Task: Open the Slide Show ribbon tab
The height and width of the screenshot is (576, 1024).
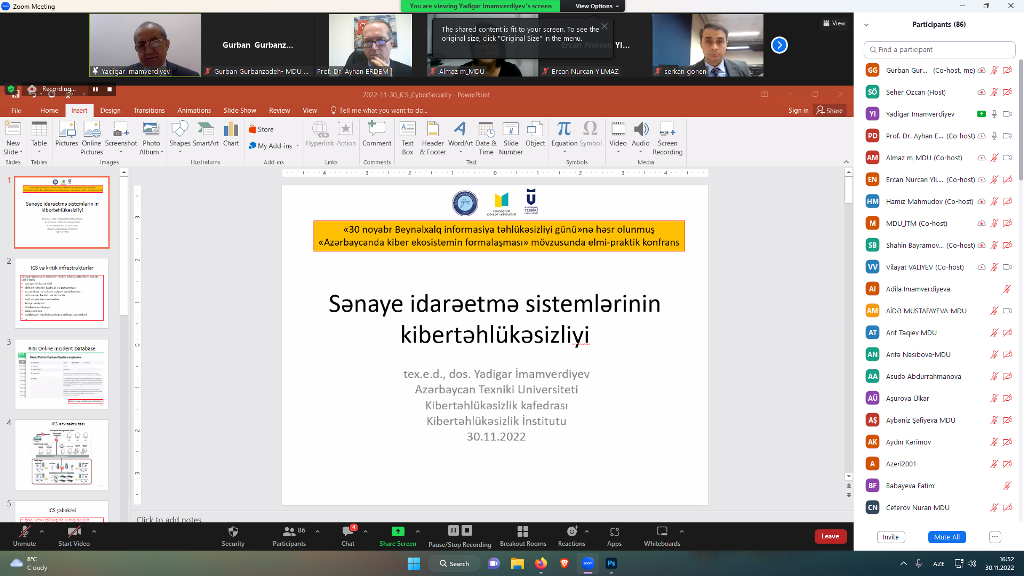Action: click(240, 110)
